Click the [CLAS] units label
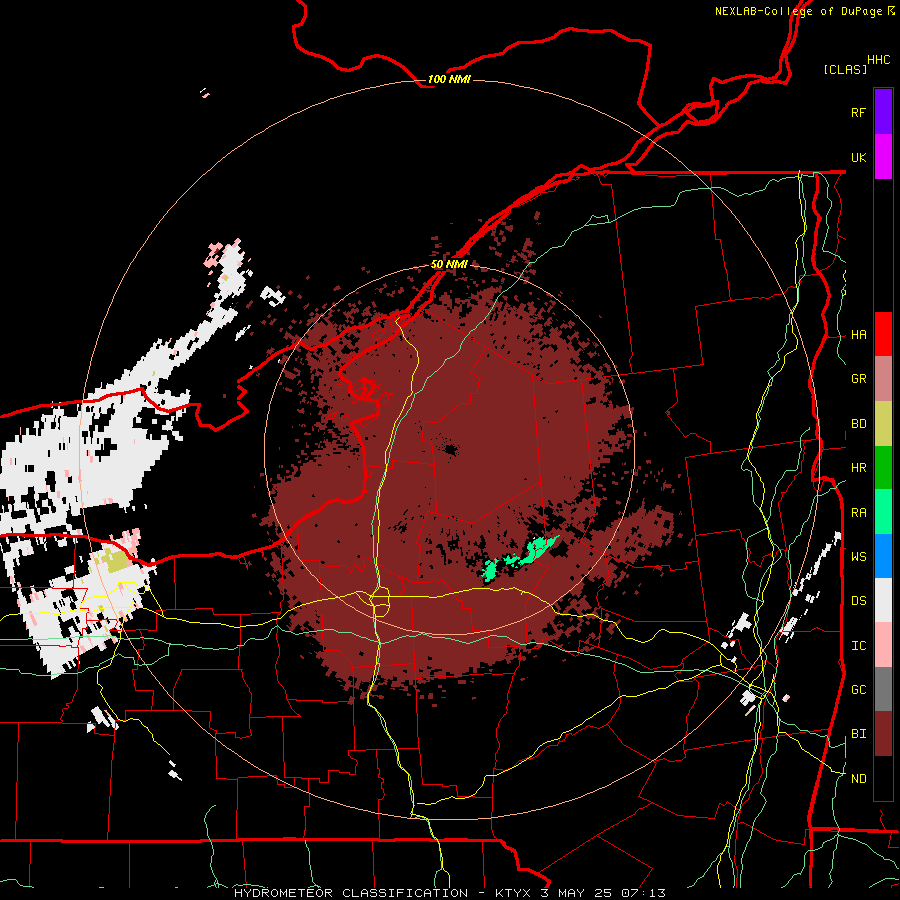 (845, 69)
